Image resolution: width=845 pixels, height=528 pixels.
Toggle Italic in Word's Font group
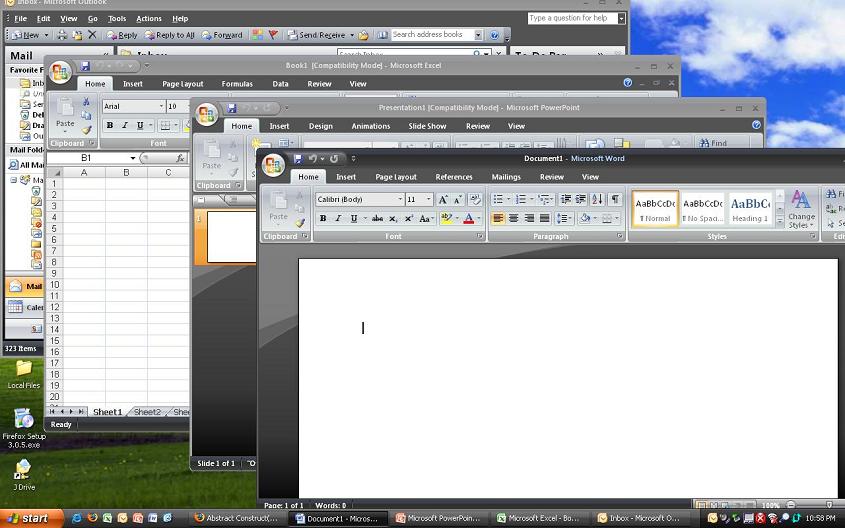[x=338, y=218]
